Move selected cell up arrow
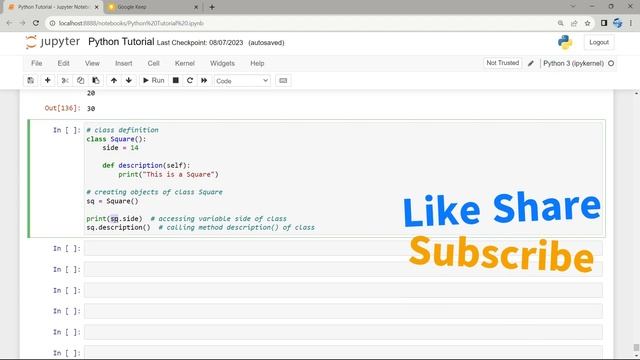Viewport: 640px width, 360px height. [x=114, y=80]
